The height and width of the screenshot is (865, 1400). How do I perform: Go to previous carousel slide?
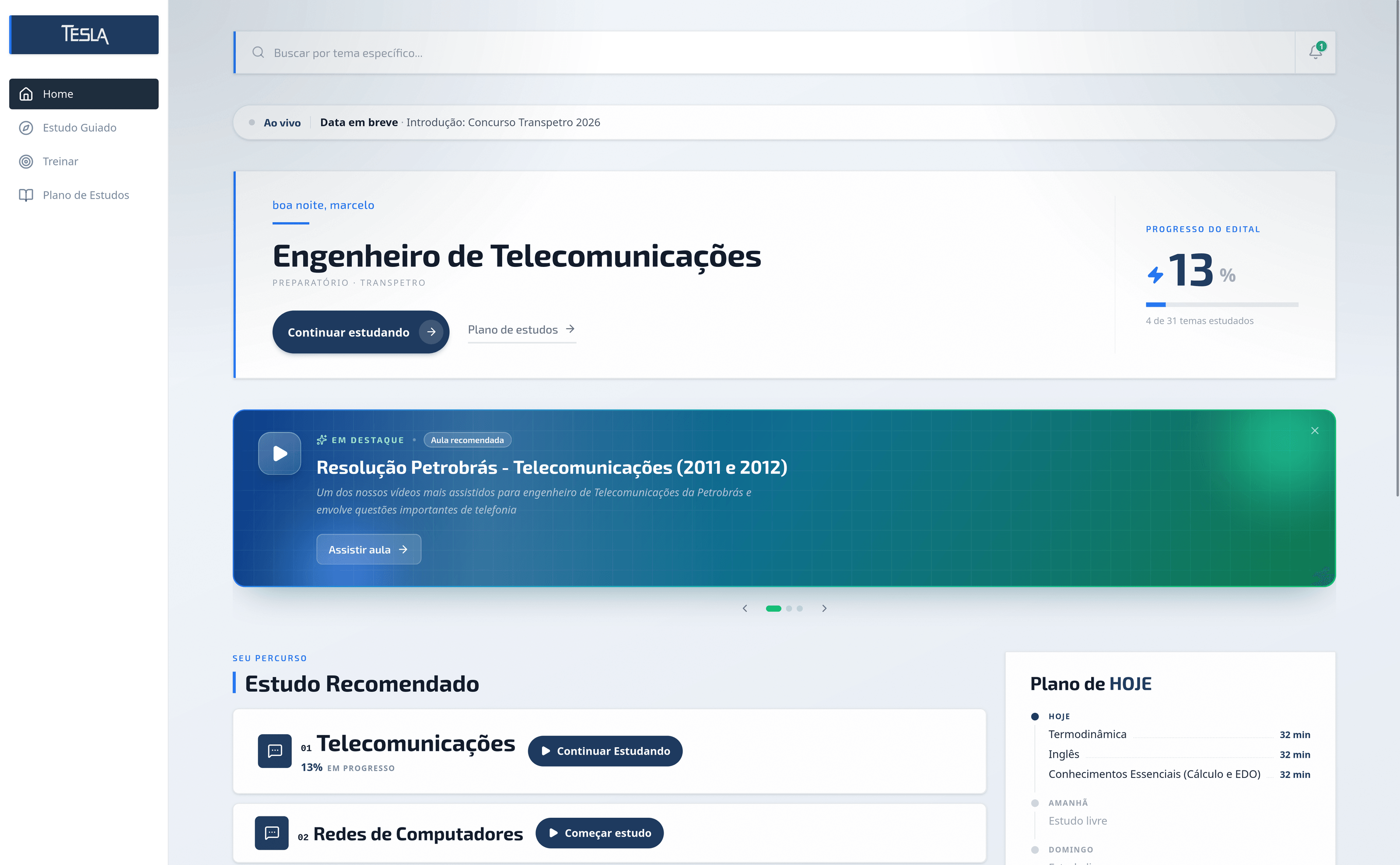(745, 608)
